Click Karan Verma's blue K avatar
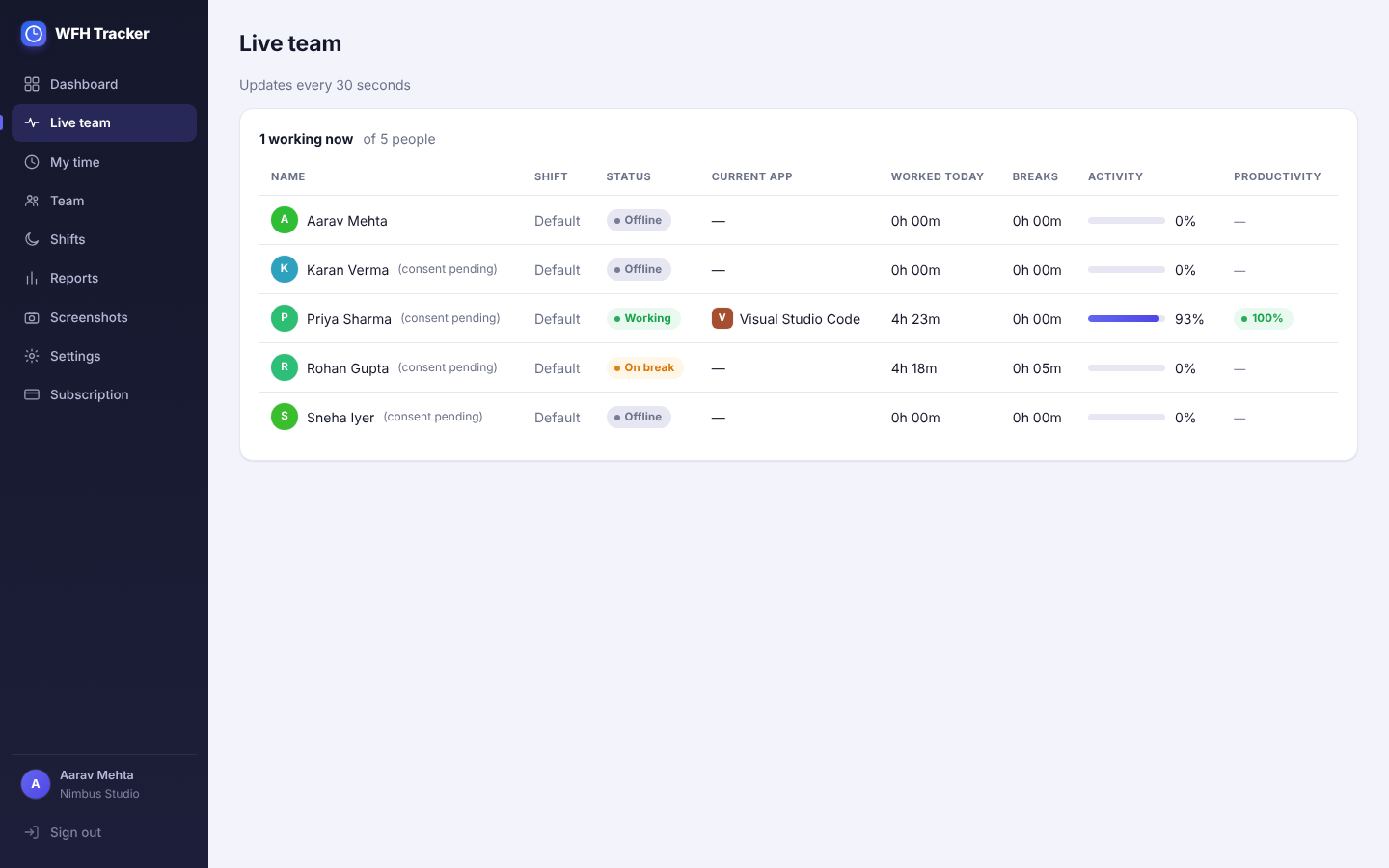This screenshot has height=868, width=1389. click(x=285, y=269)
